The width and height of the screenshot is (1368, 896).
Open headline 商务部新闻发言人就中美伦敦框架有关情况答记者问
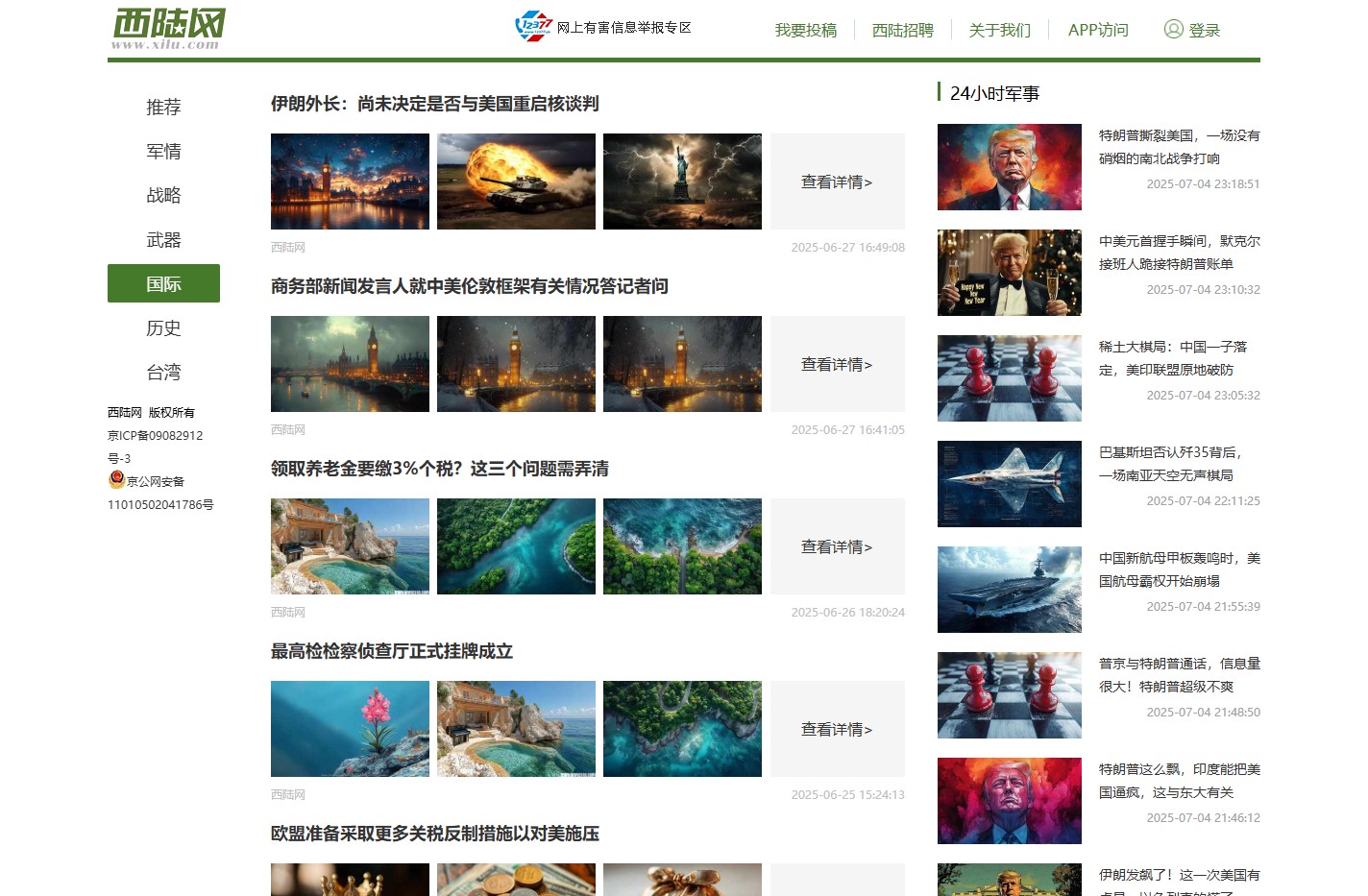click(x=469, y=285)
